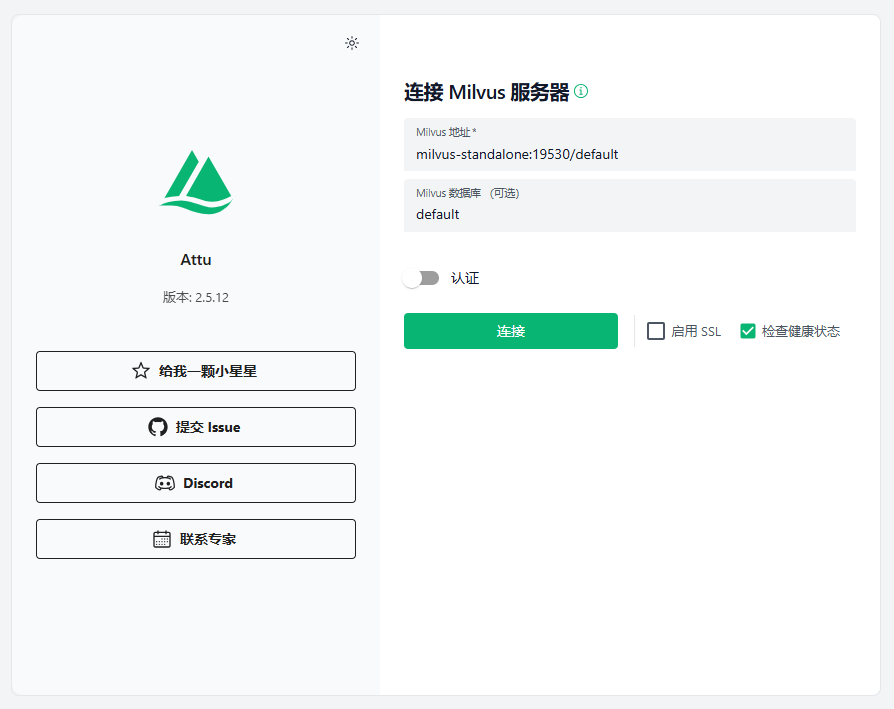Image resolution: width=894 pixels, height=709 pixels.
Task: Click the green 连接 connect button
Action: click(510, 331)
